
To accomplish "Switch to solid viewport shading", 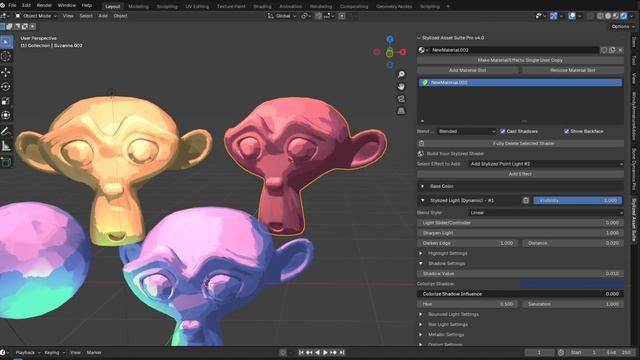I will click(x=608, y=16).
